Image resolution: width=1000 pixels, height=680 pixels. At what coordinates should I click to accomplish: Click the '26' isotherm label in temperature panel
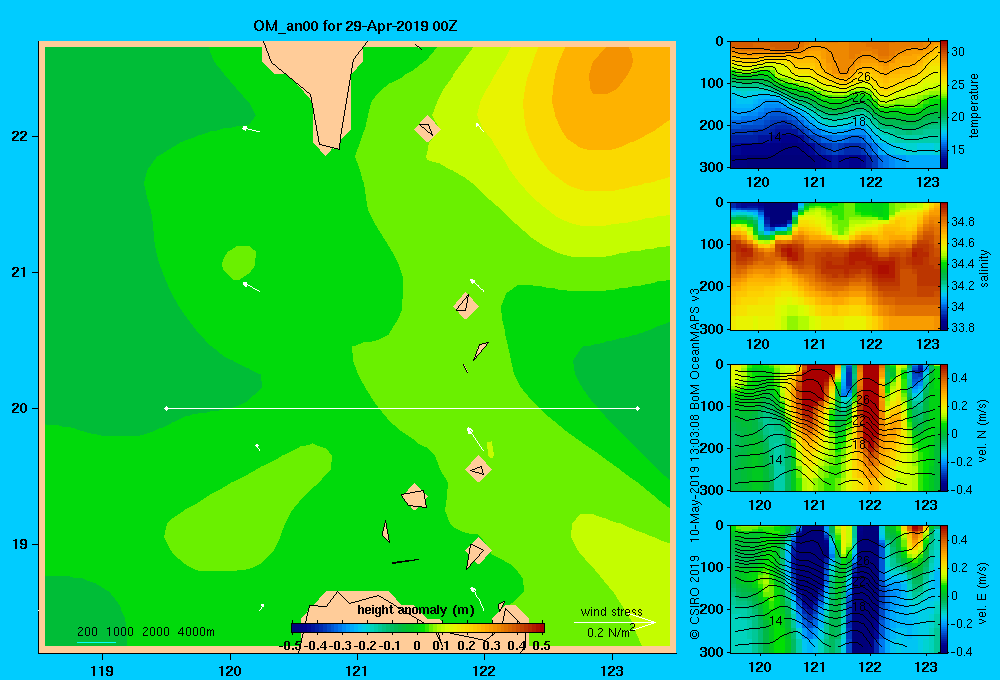(864, 77)
